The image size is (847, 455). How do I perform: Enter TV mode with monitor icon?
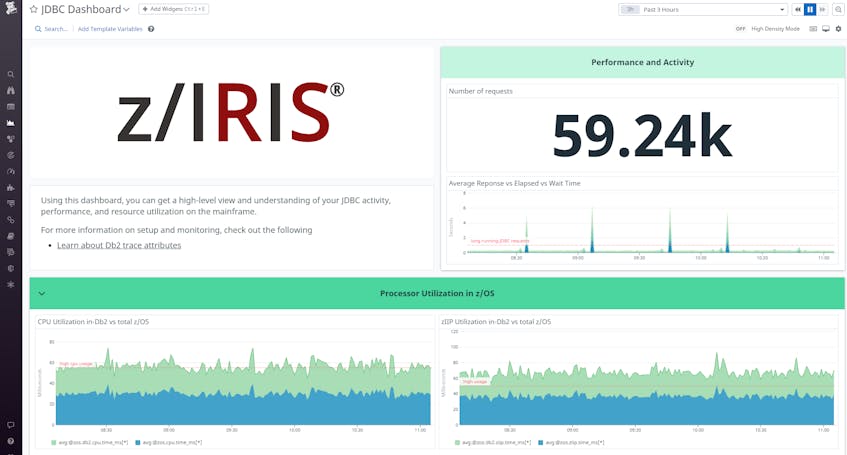[x=826, y=29]
